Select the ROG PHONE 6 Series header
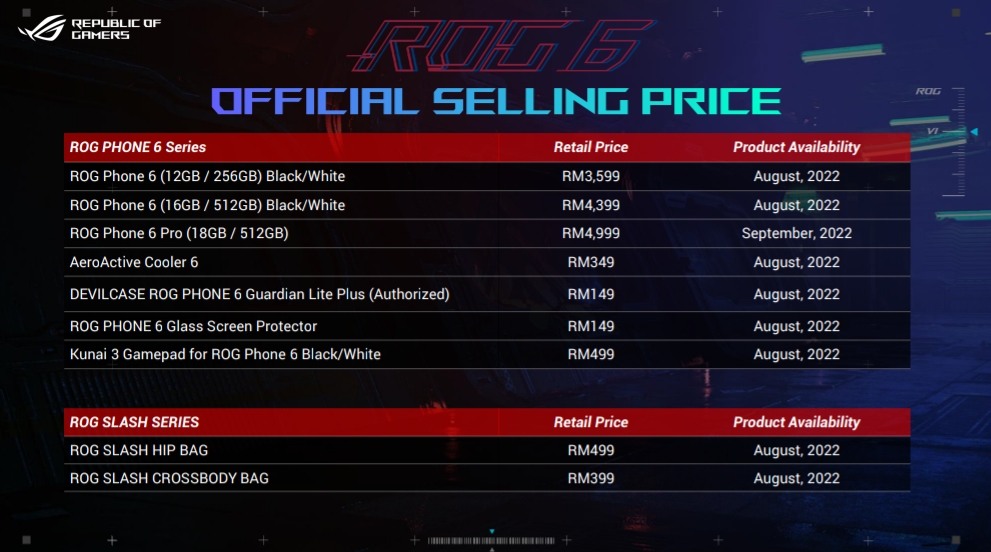This screenshot has height=552, width=991. tap(138, 147)
